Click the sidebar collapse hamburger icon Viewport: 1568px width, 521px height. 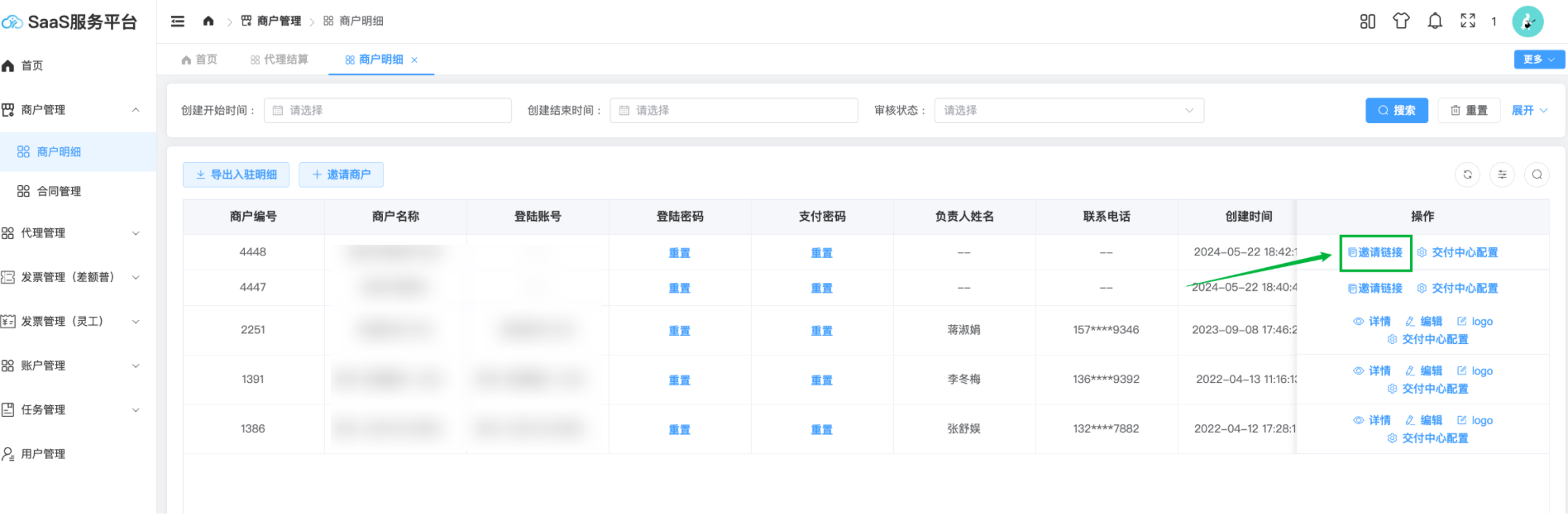(x=178, y=22)
